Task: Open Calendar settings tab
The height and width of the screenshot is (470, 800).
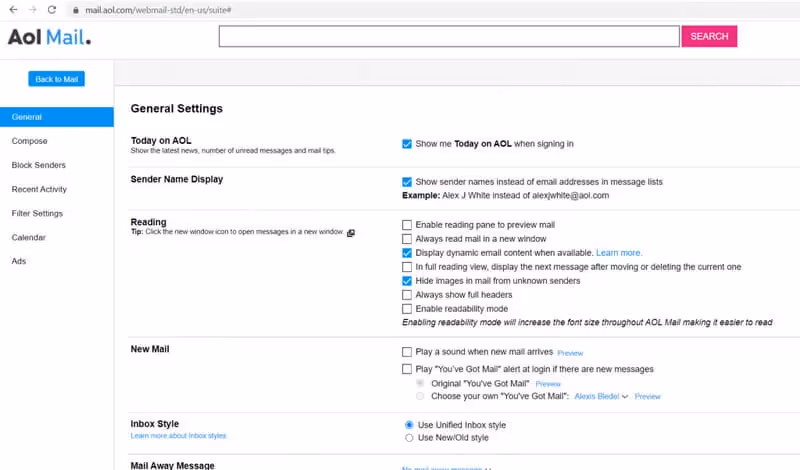Action: [x=29, y=237]
